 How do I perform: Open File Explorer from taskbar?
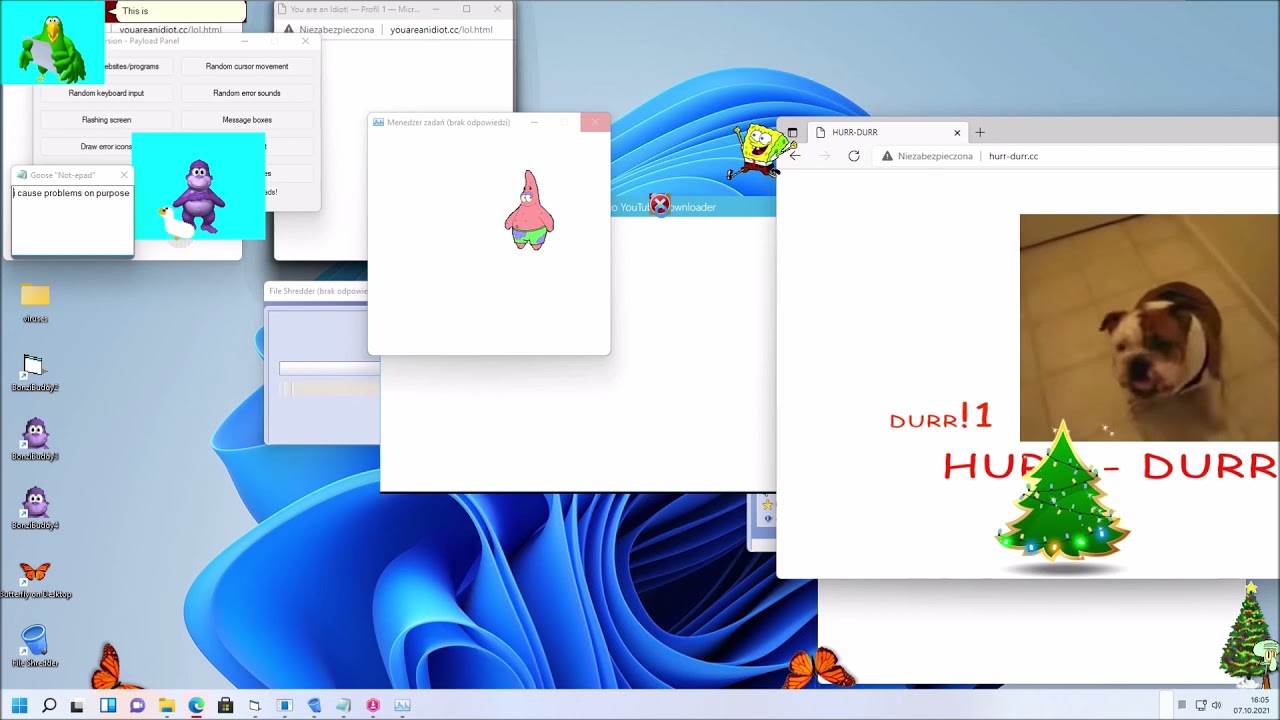click(167, 705)
